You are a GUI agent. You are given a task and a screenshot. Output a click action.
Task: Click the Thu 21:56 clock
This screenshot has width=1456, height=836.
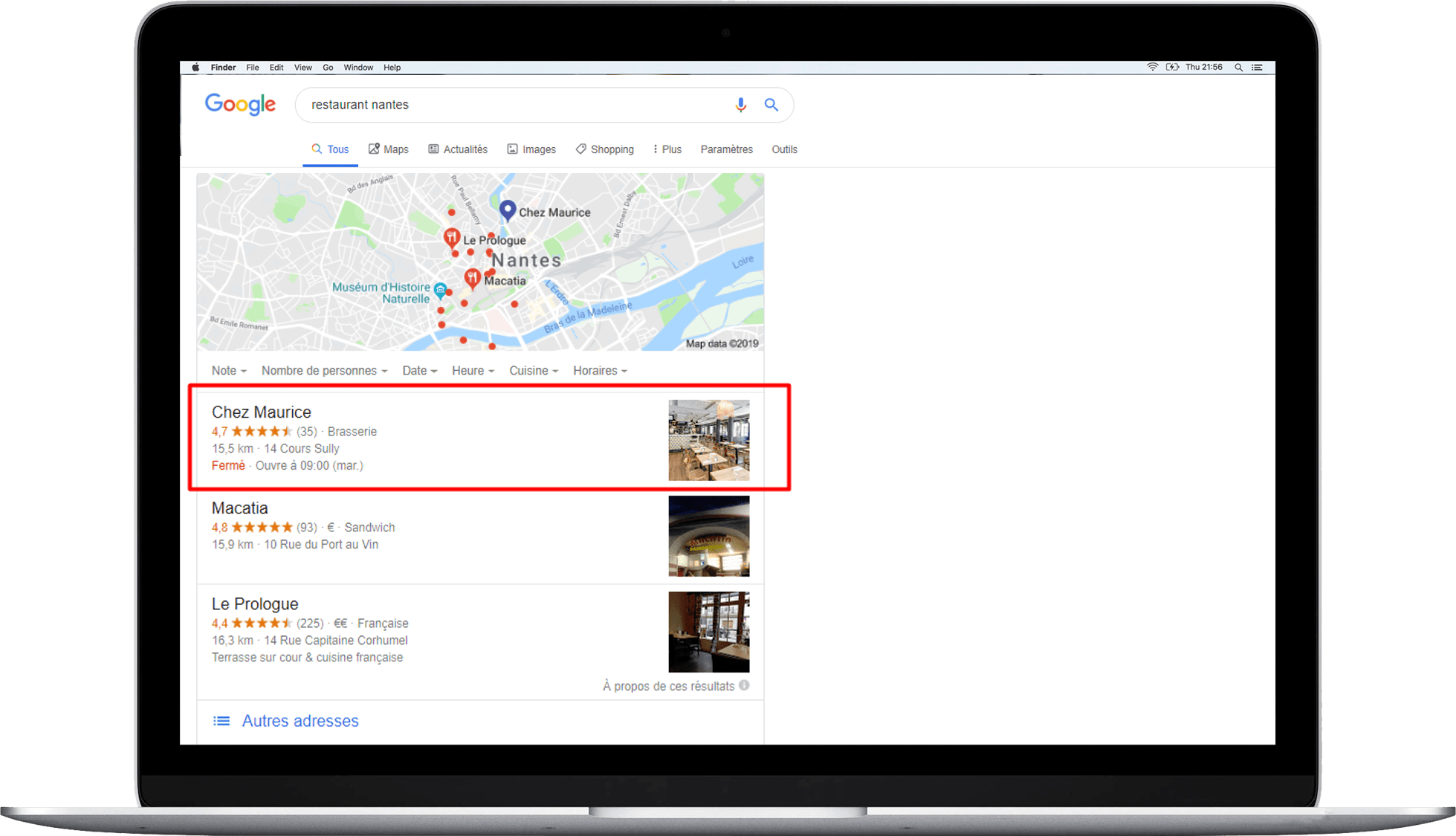pos(1204,67)
